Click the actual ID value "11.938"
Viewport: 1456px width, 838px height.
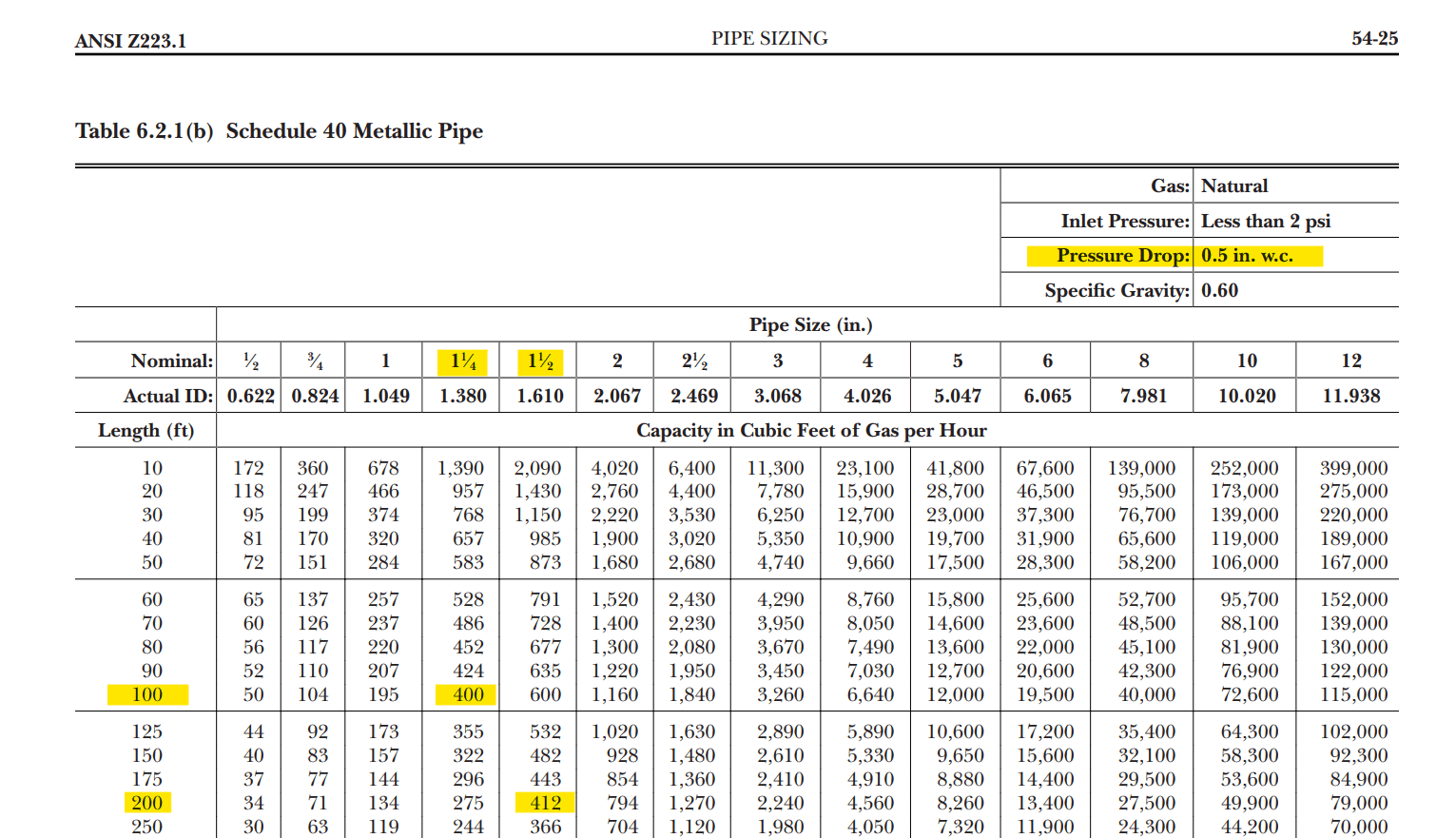coord(1351,396)
